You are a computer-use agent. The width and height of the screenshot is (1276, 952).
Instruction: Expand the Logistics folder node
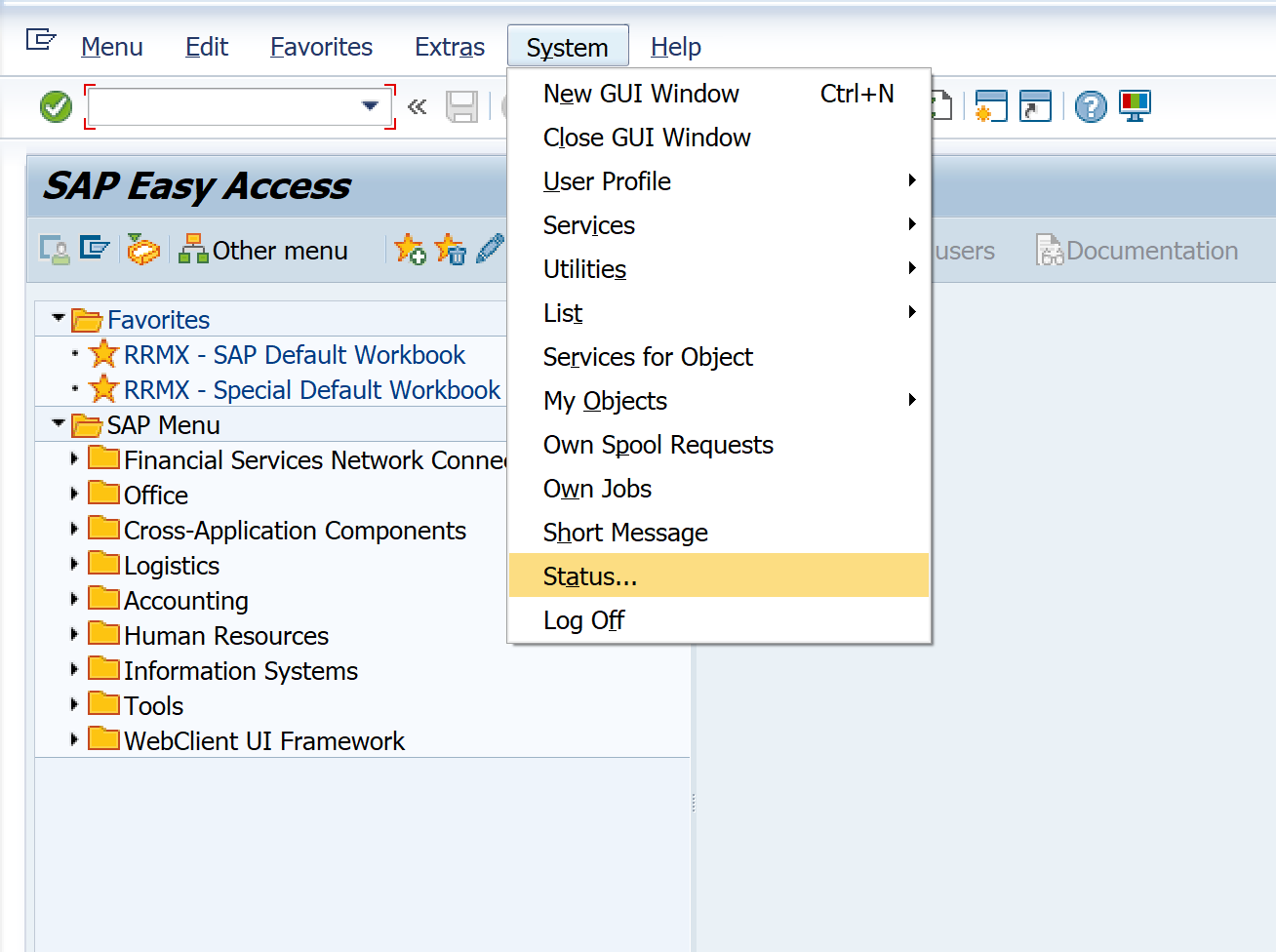tap(74, 565)
